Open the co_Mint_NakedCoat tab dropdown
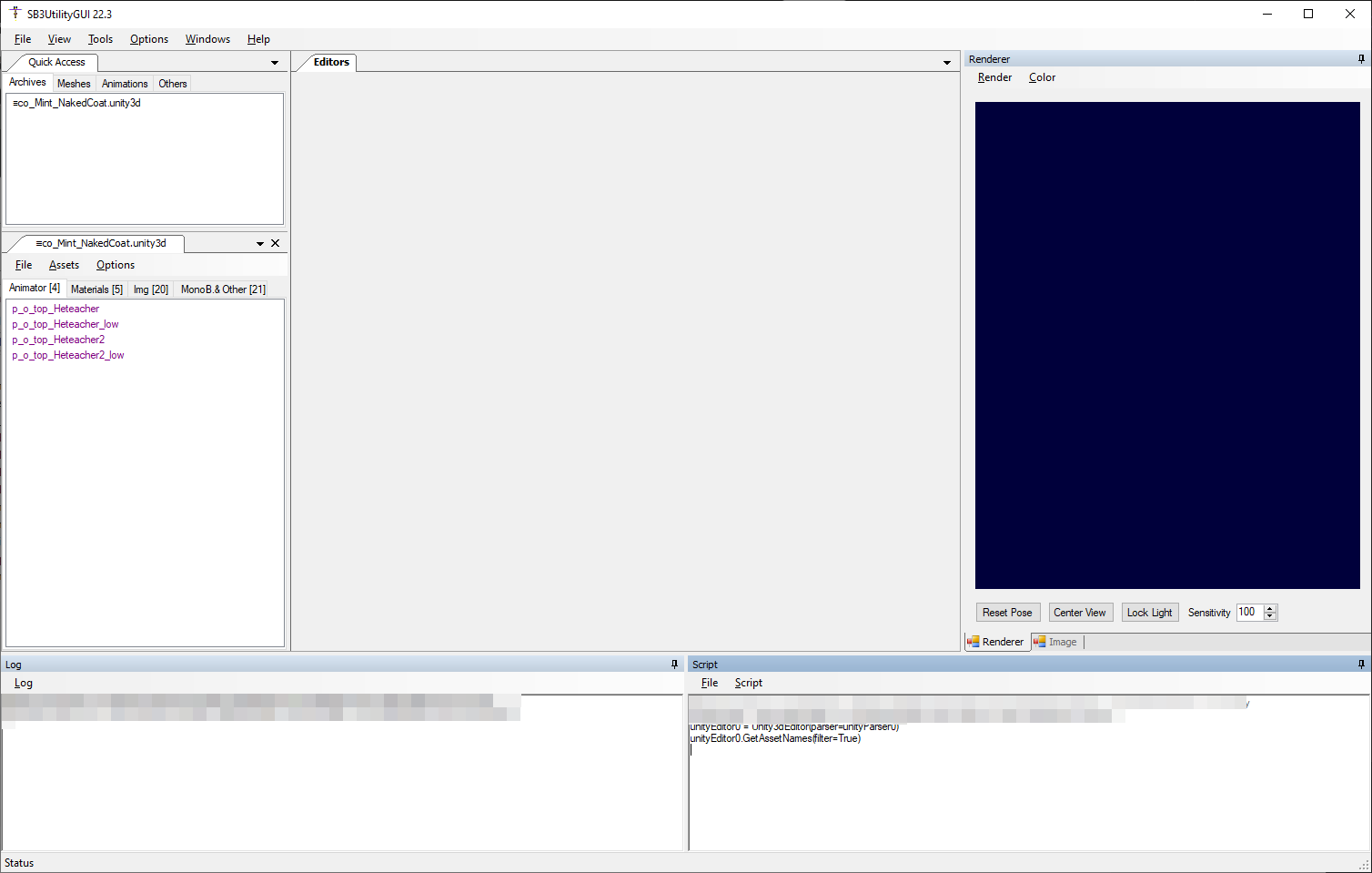 point(258,243)
